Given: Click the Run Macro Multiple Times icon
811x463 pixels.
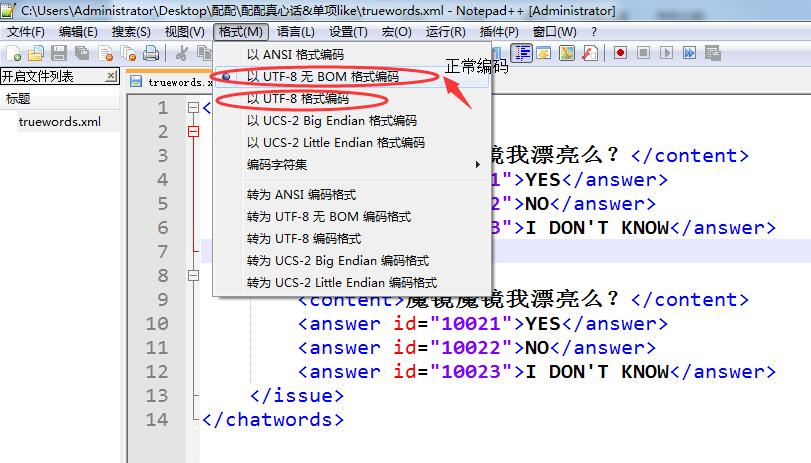Looking at the screenshot, I should coord(689,53).
